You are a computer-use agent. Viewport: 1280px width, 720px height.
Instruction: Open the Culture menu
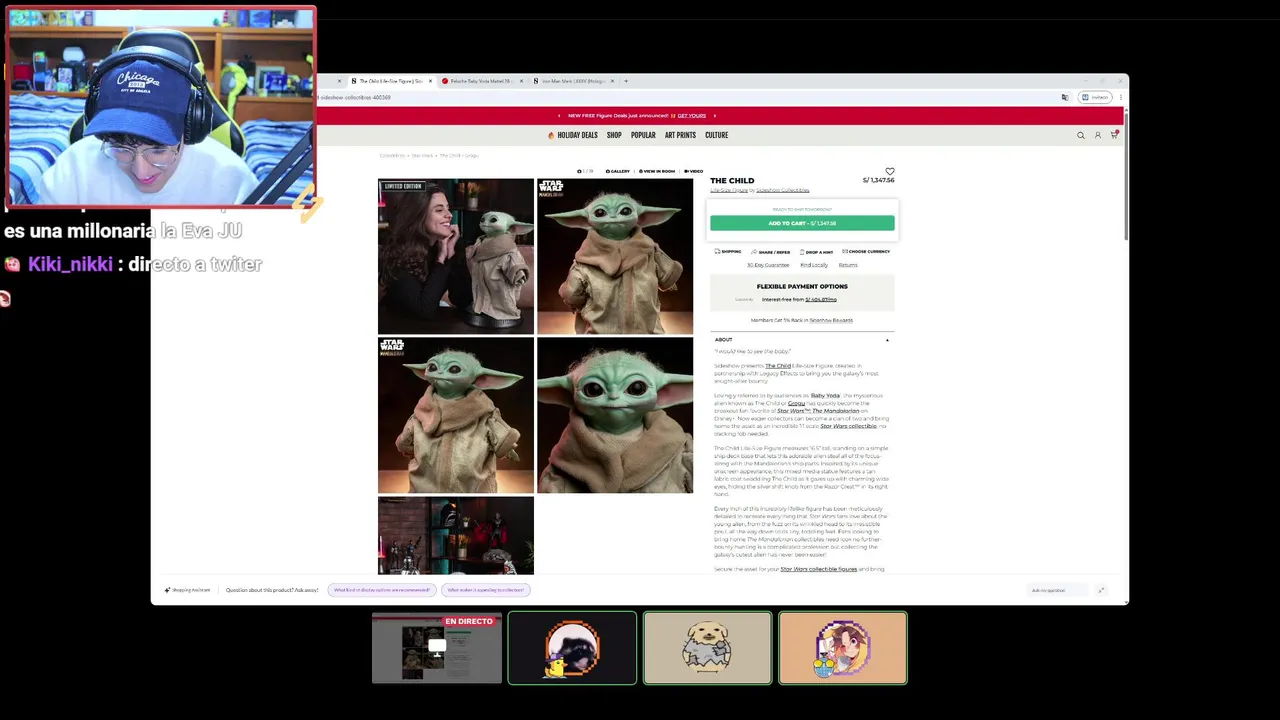[x=716, y=135]
